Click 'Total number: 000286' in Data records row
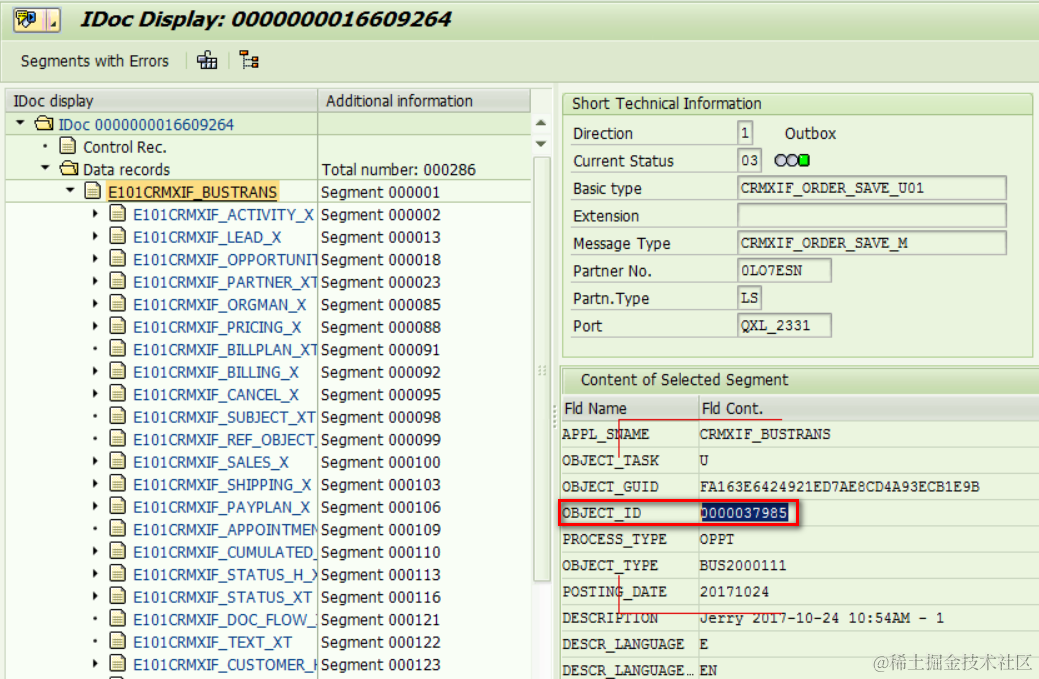 click(398, 170)
